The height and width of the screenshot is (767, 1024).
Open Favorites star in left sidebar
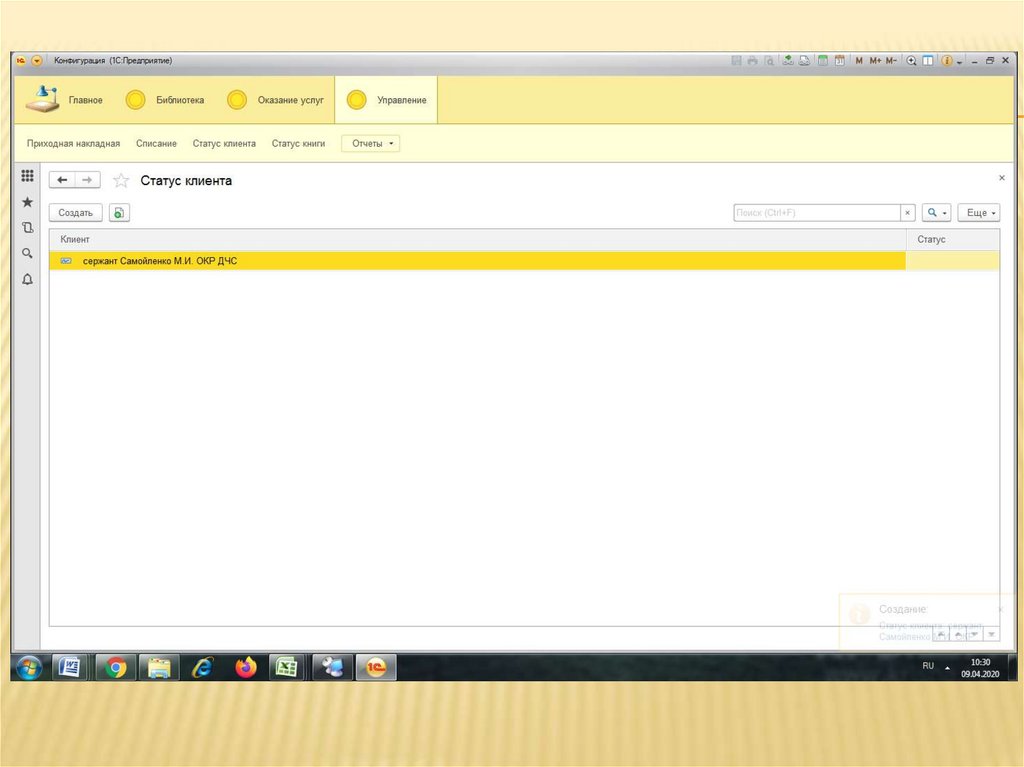27,202
